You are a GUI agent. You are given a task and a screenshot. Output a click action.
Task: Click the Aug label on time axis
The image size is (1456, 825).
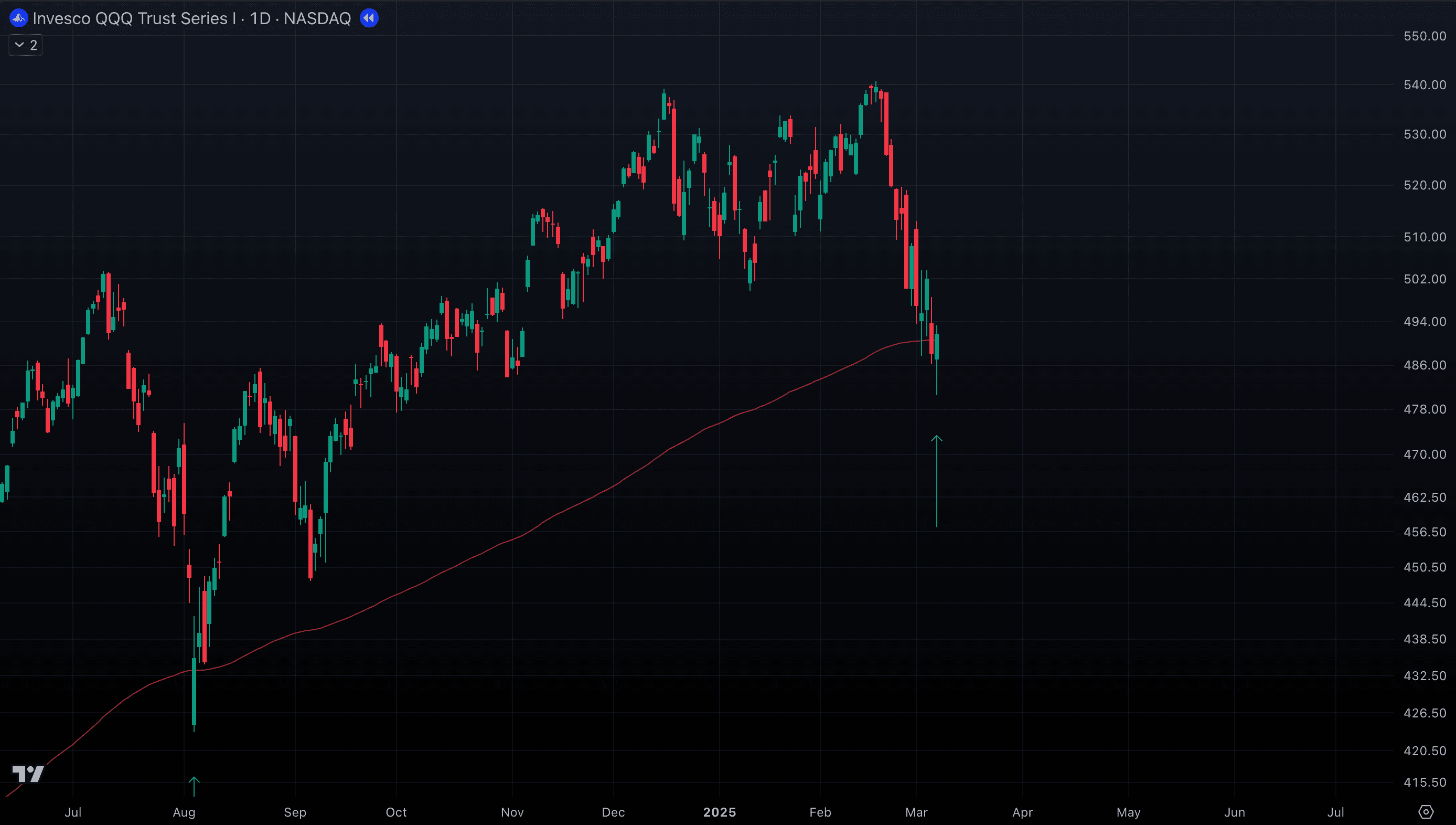[184, 812]
